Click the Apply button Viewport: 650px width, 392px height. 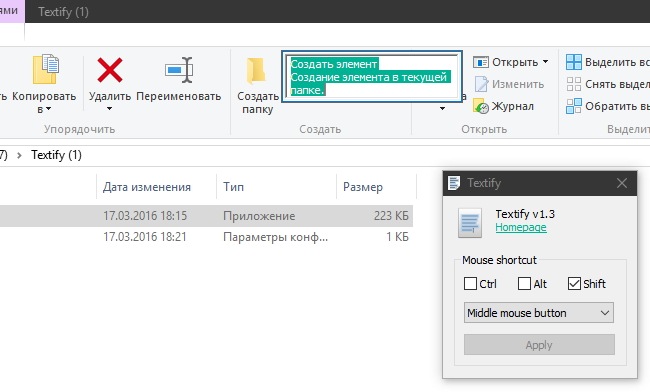point(539,345)
